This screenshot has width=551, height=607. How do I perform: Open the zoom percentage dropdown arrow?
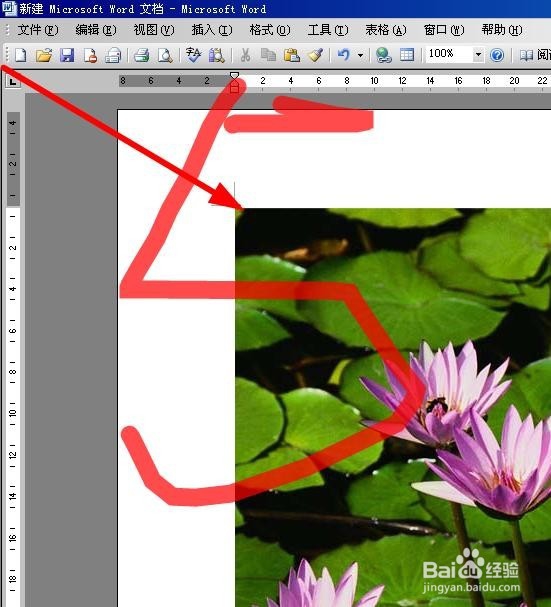click(478, 55)
